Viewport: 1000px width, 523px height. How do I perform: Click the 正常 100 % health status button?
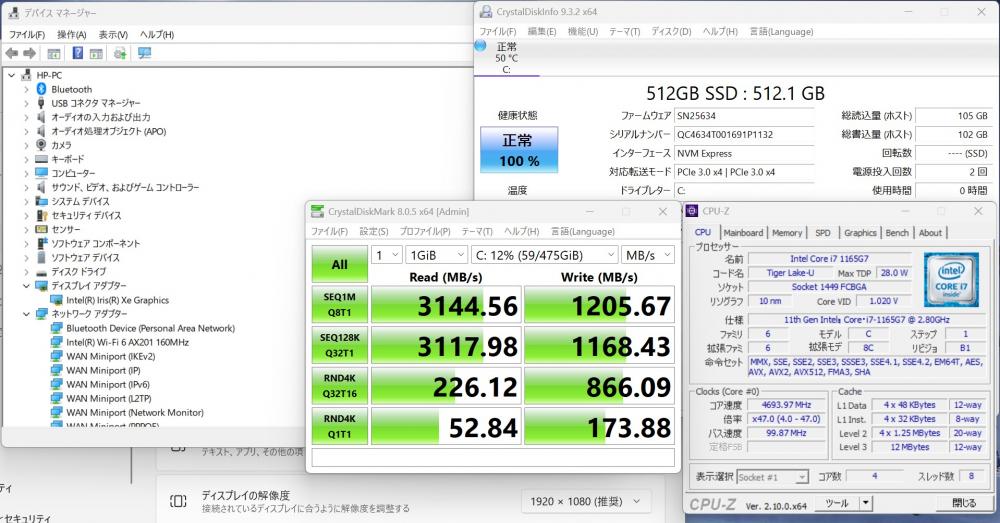pyautogui.click(x=519, y=150)
